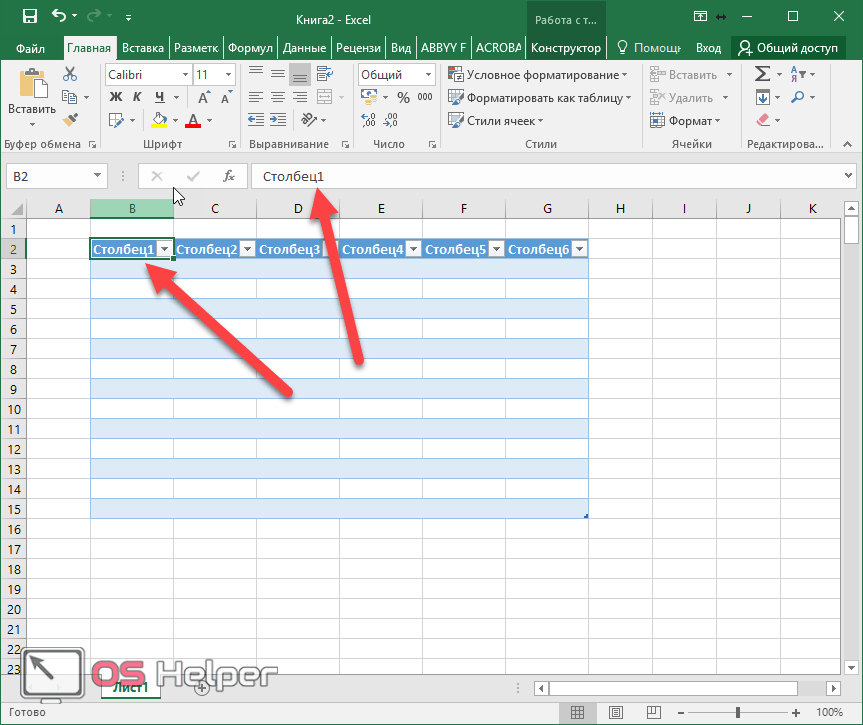The height and width of the screenshot is (725, 863).
Task: Click the insert function fx icon
Action: pyautogui.click(x=228, y=176)
